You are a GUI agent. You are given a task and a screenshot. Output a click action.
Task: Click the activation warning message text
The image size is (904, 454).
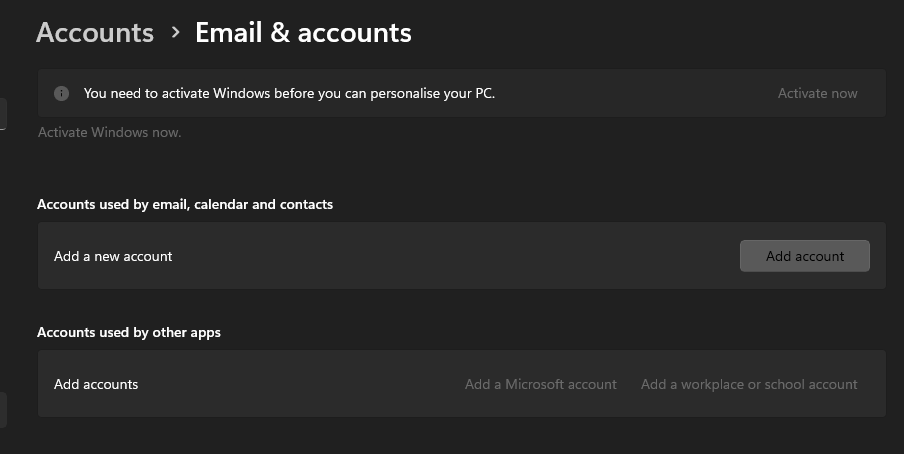pyautogui.click(x=289, y=93)
